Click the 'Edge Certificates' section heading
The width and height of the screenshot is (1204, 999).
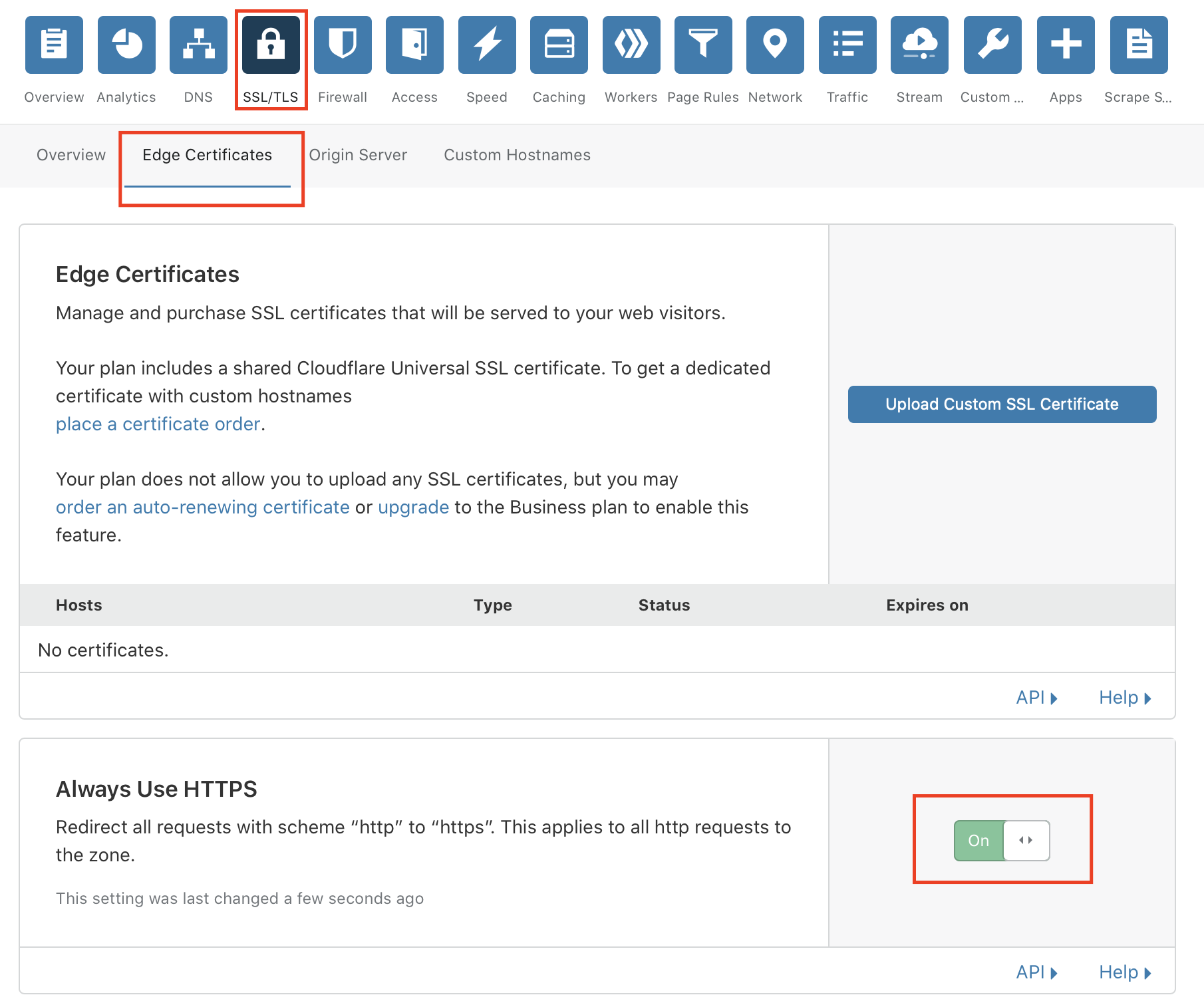tap(148, 275)
